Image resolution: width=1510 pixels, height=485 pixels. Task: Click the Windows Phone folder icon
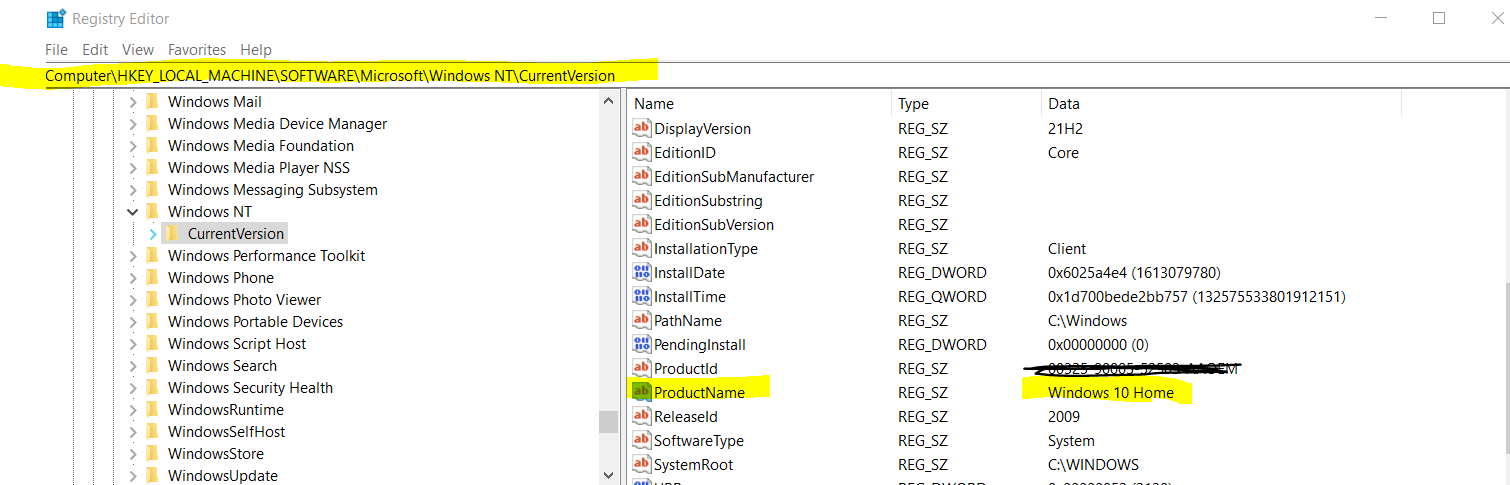(x=152, y=277)
